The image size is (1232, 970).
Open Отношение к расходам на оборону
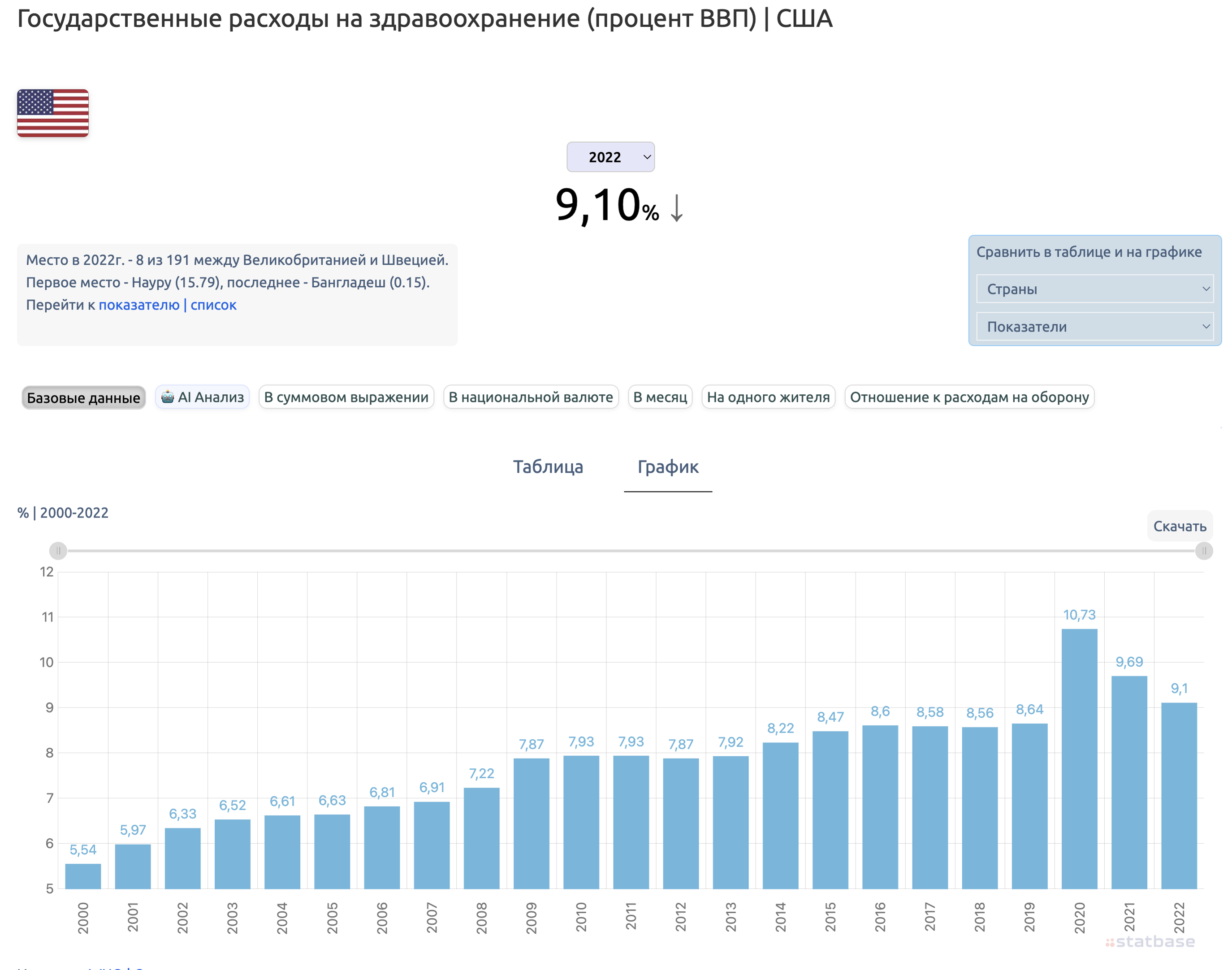point(969,397)
